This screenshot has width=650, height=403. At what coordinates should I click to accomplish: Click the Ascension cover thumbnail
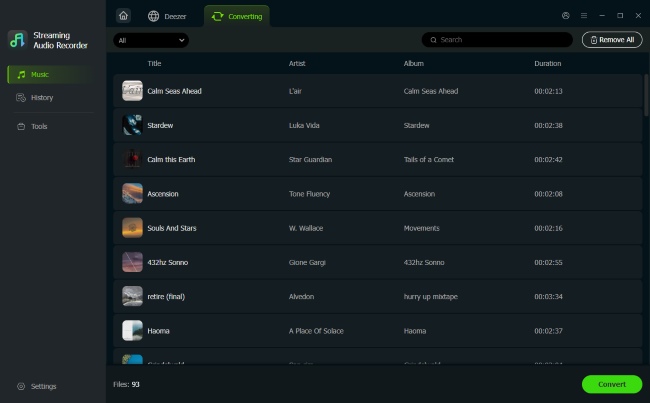point(132,194)
